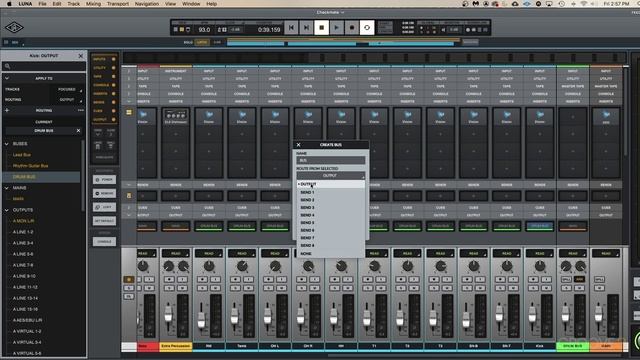
Task: Clear the current DRUM BUS routing with X
Action: tap(78, 131)
